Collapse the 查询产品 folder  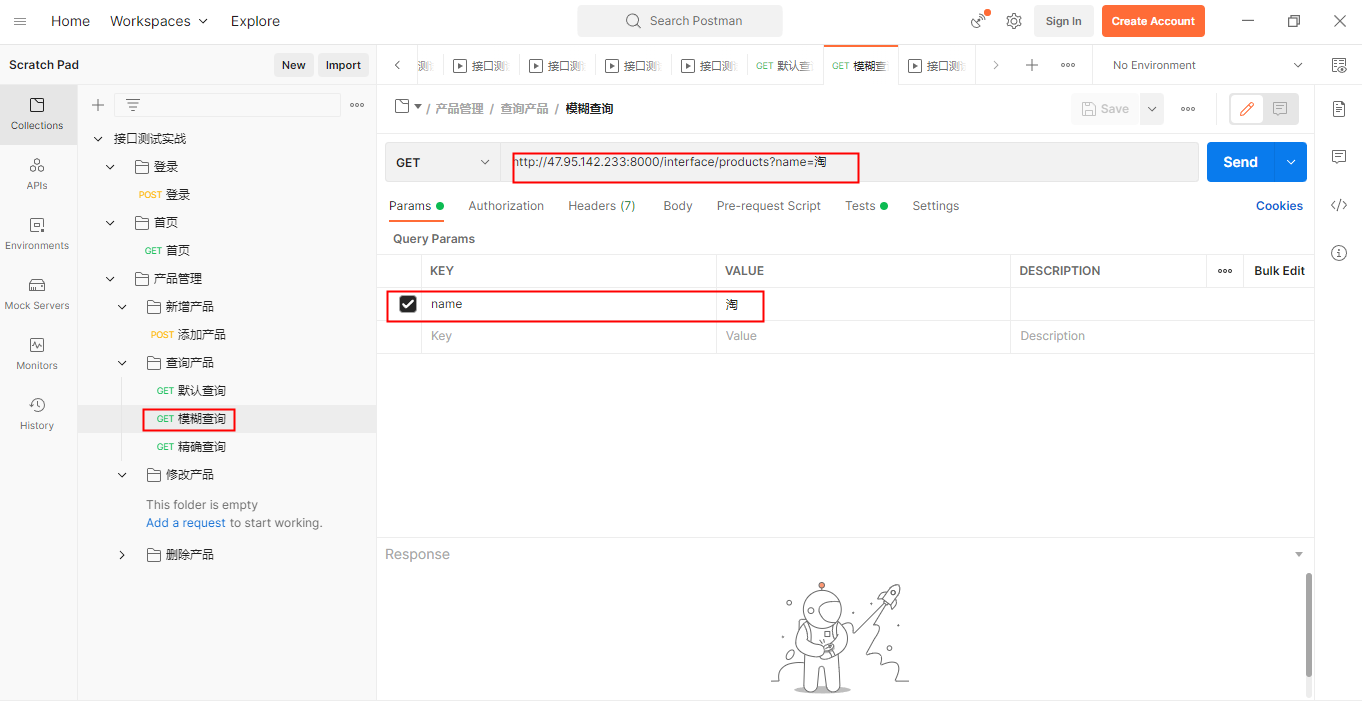click(x=122, y=363)
